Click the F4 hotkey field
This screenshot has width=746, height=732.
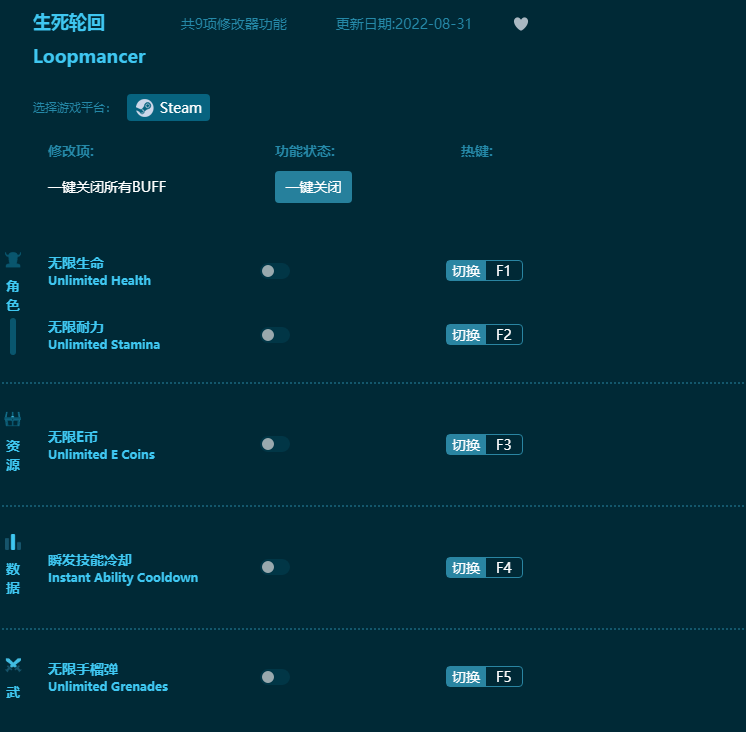pyautogui.click(x=504, y=567)
